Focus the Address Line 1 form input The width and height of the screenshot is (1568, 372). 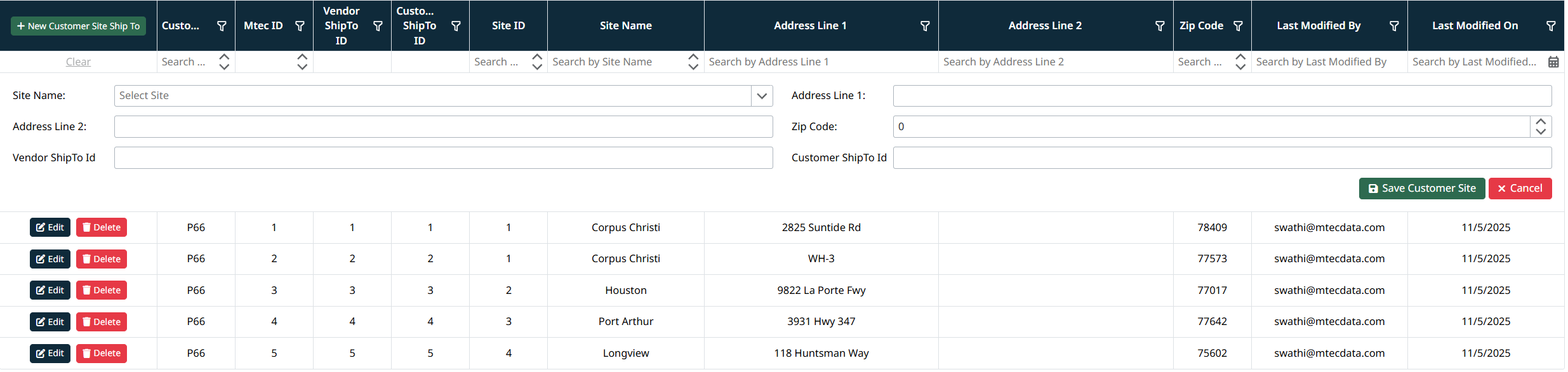(1221, 96)
